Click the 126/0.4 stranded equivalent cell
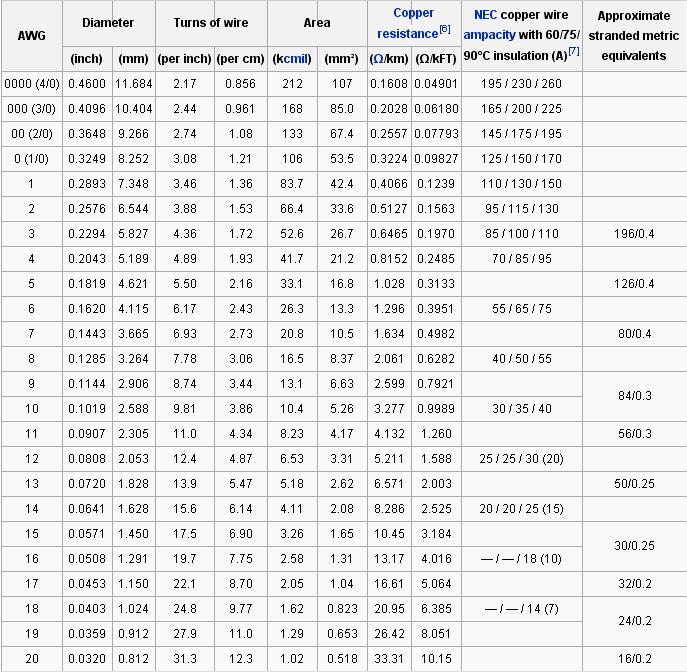The height and width of the screenshot is (672, 687). (x=634, y=283)
